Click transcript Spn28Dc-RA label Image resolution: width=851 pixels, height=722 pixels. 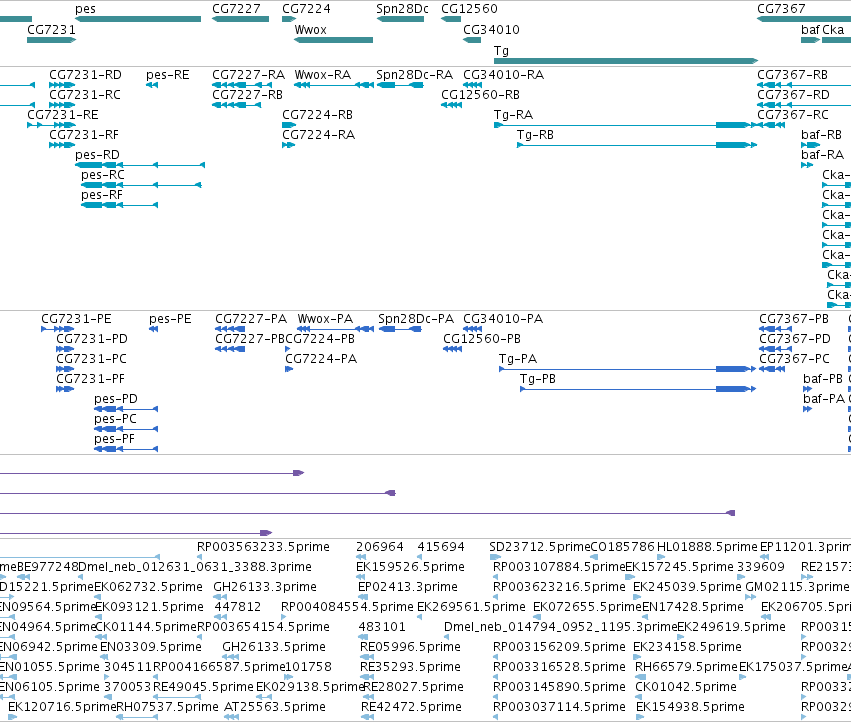click(415, 75)
